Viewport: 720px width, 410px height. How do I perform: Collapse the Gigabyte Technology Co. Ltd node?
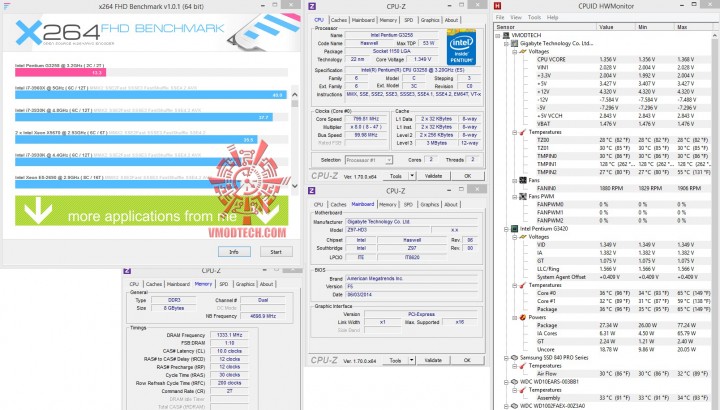pos(506,44)
